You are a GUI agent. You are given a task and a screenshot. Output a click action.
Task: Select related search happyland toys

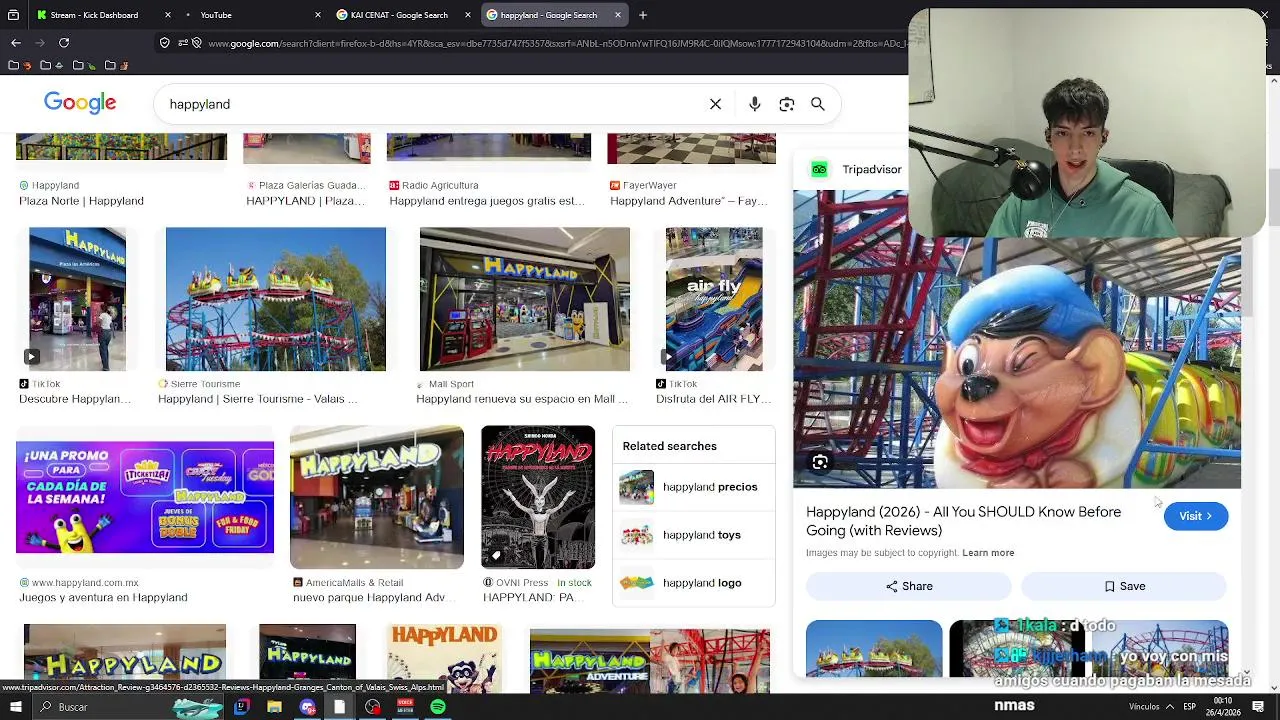pos(694,535)
